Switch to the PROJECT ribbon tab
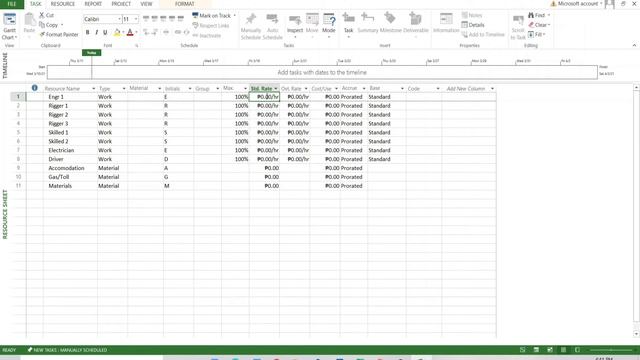Image resolution: width=640 pixels, height=360 pixels. [121, 4]
